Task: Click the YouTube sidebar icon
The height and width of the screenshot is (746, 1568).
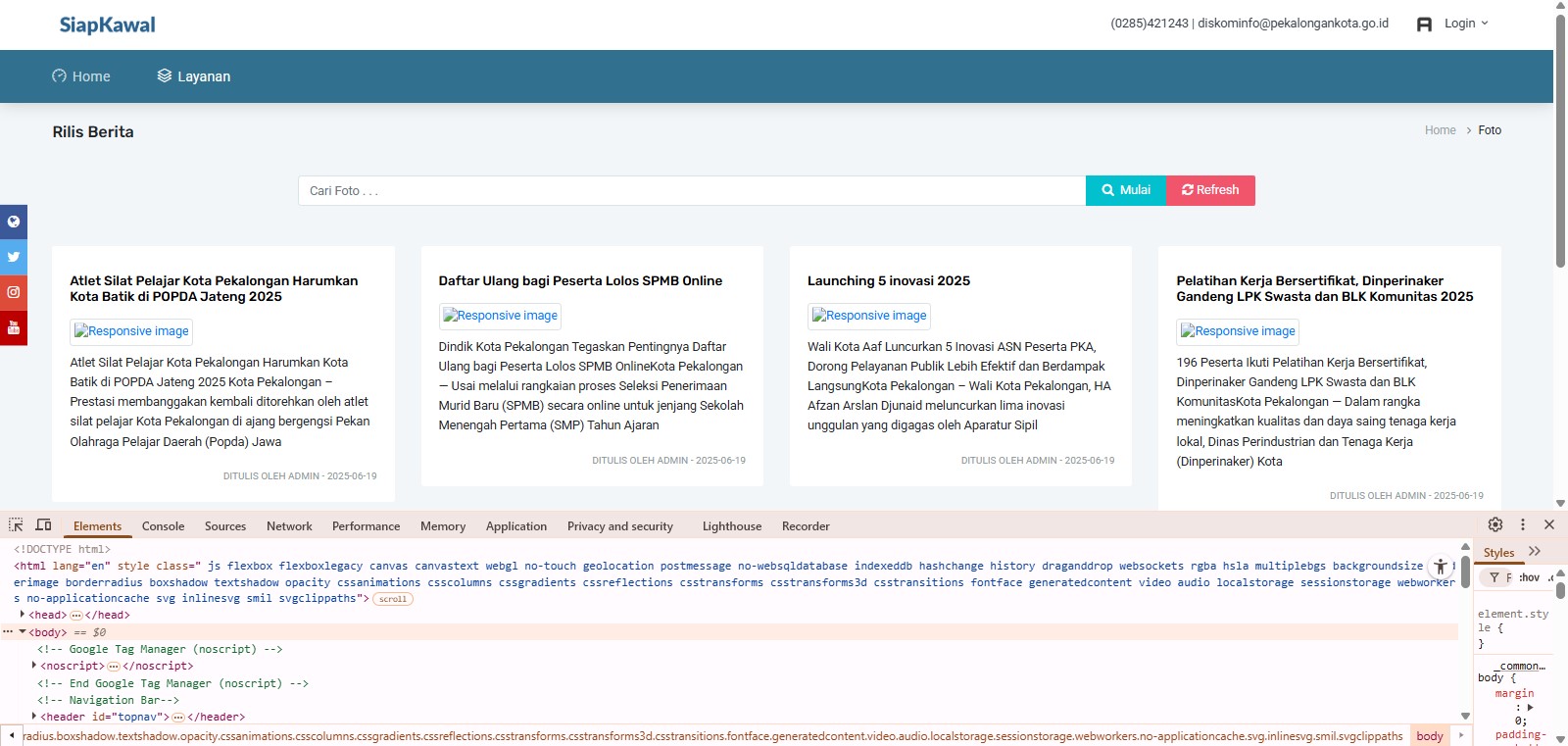Action: (14, 327)
